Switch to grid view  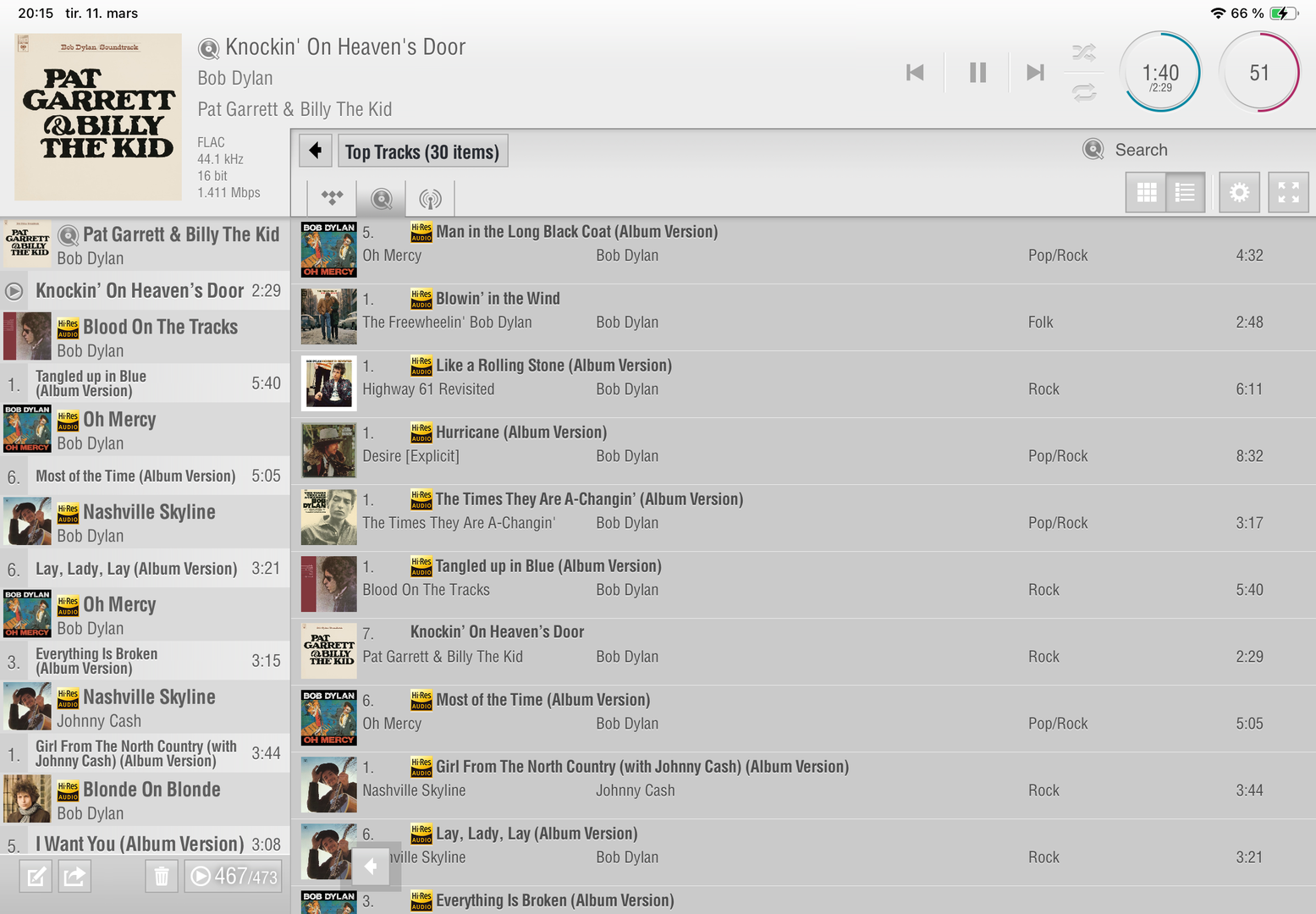[1146, 193]
